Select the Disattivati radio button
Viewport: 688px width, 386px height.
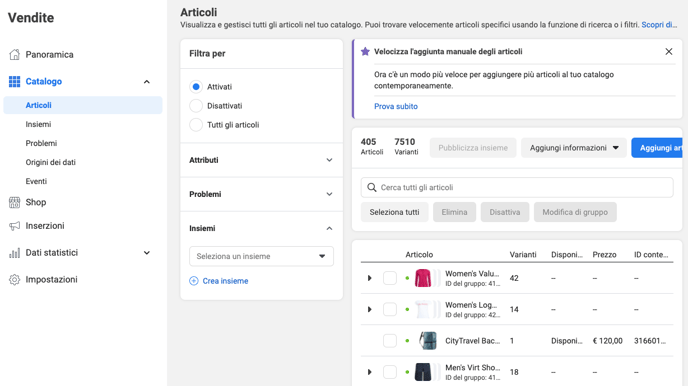pyautogui.click(x=196, y=106)
